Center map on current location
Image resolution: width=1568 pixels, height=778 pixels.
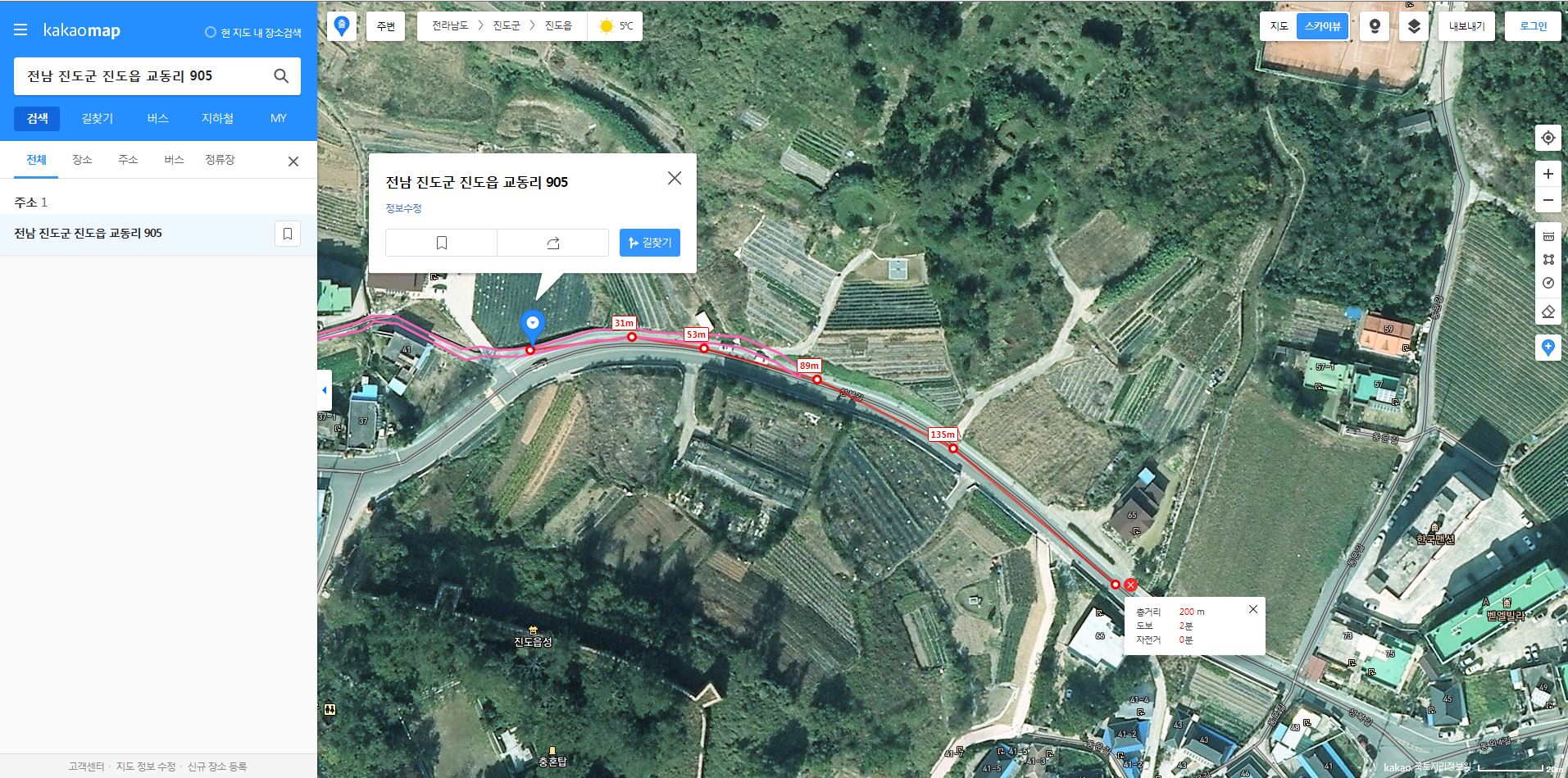(x=1548, y=138)
